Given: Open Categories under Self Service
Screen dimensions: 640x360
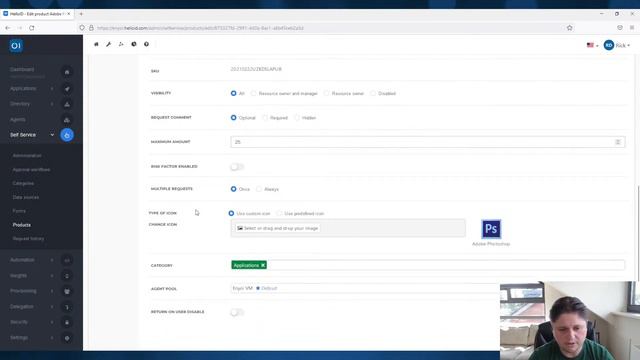Looking at the screenshot, I should click(23, 183).
